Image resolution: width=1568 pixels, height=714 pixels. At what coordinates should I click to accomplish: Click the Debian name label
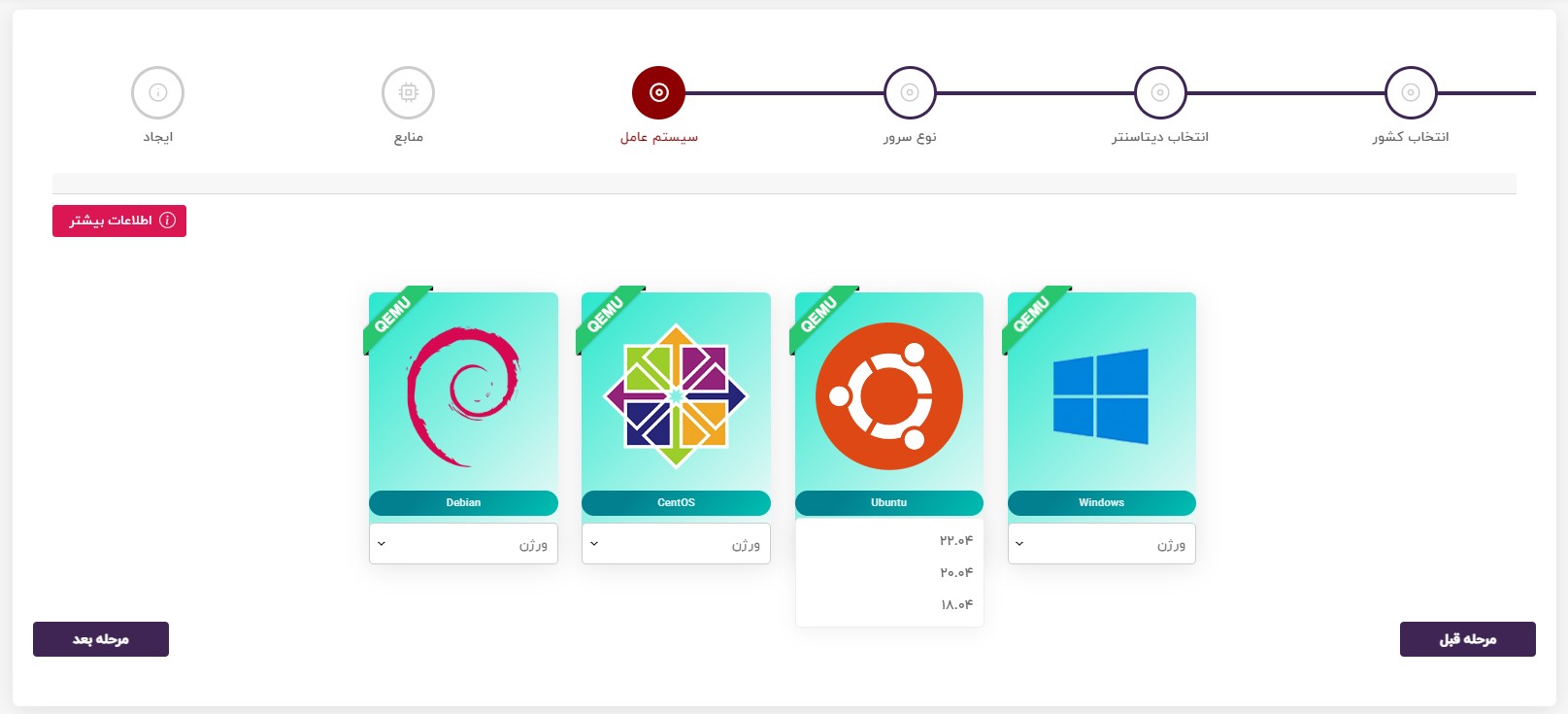(463, 503)
